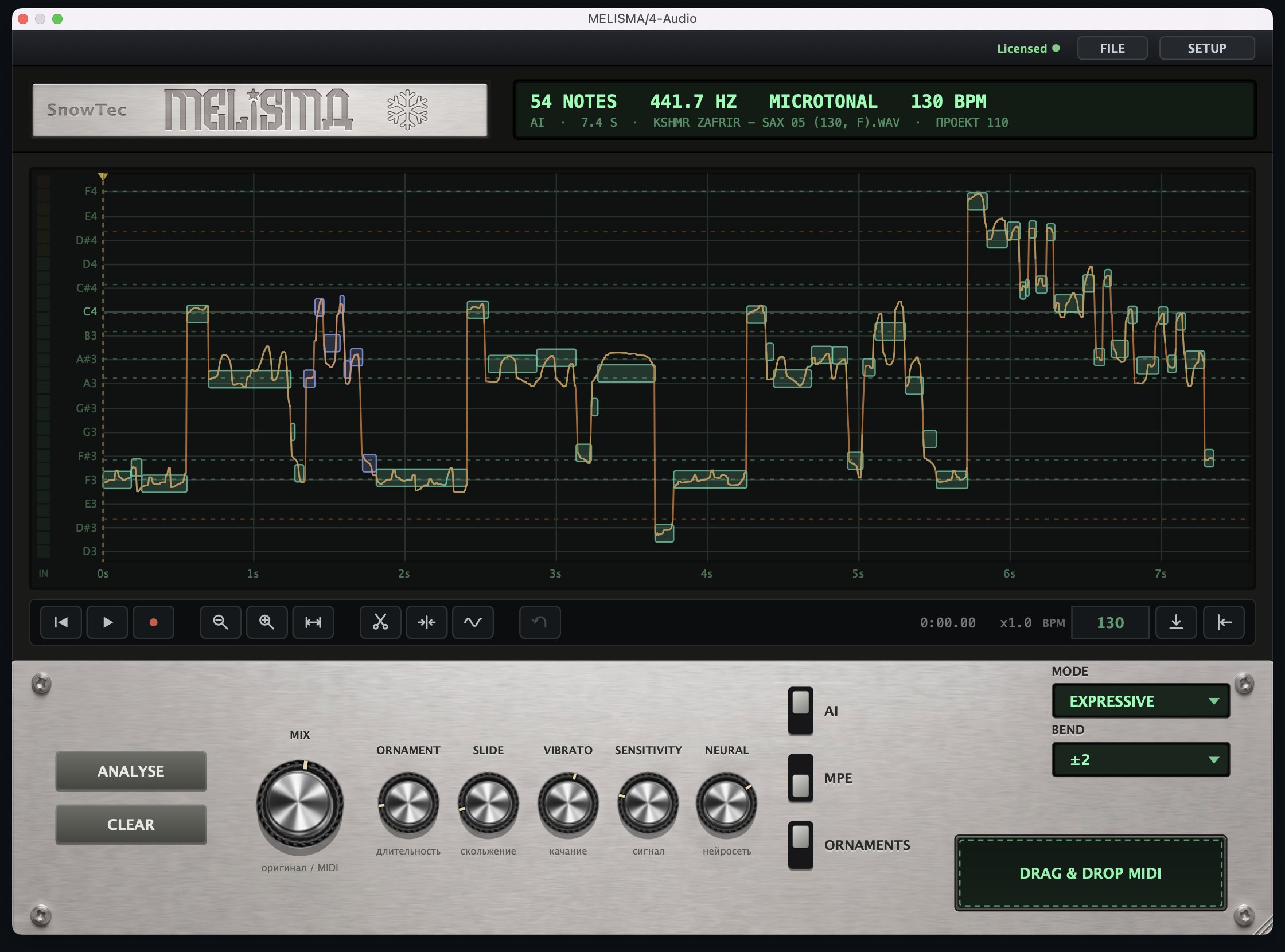Jump playback to the start
This screenshot has width=1285, height=952.
[x=61, y=622]
